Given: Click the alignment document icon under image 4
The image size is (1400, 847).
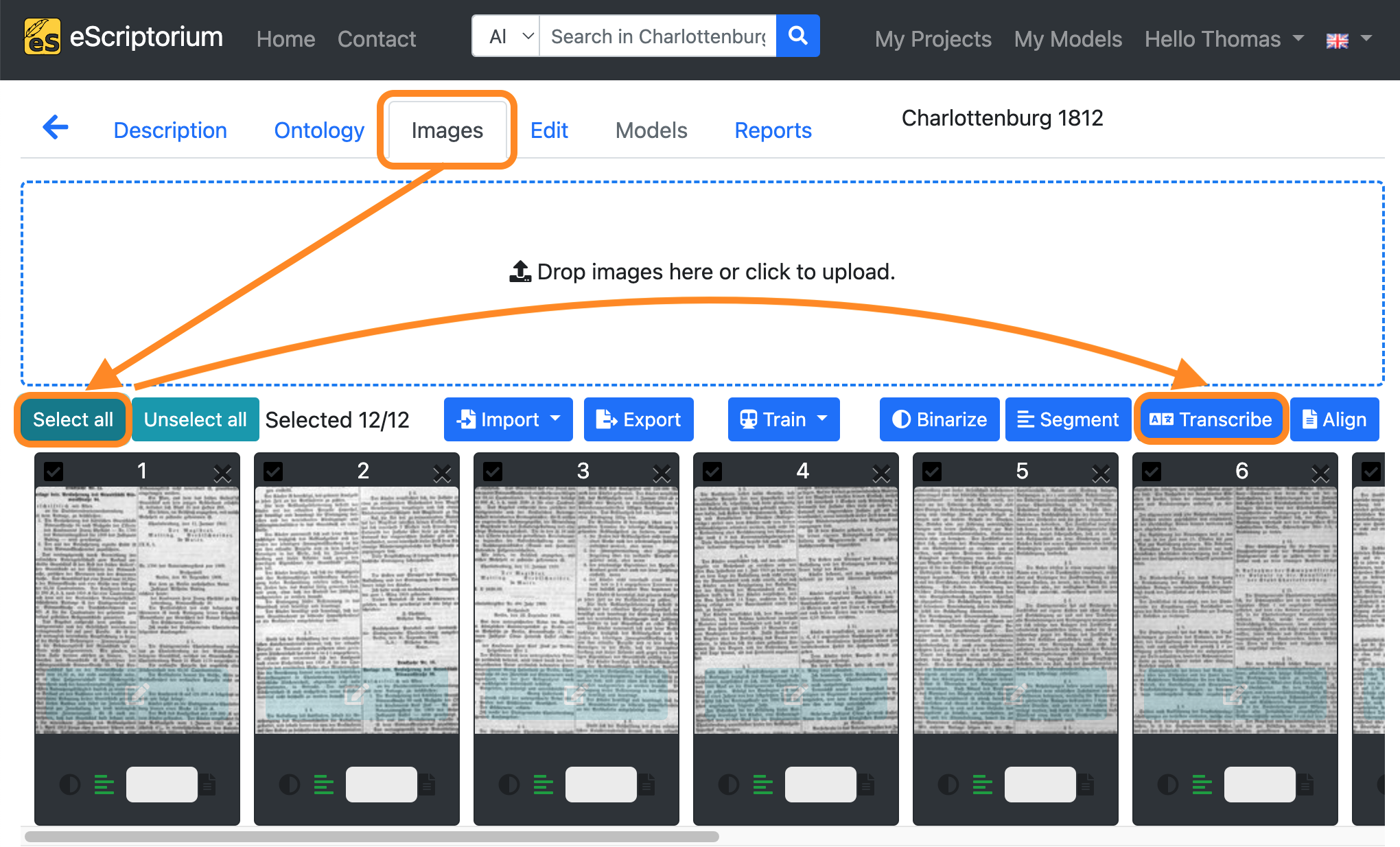Looking at the screenshot, I should 867,784.
